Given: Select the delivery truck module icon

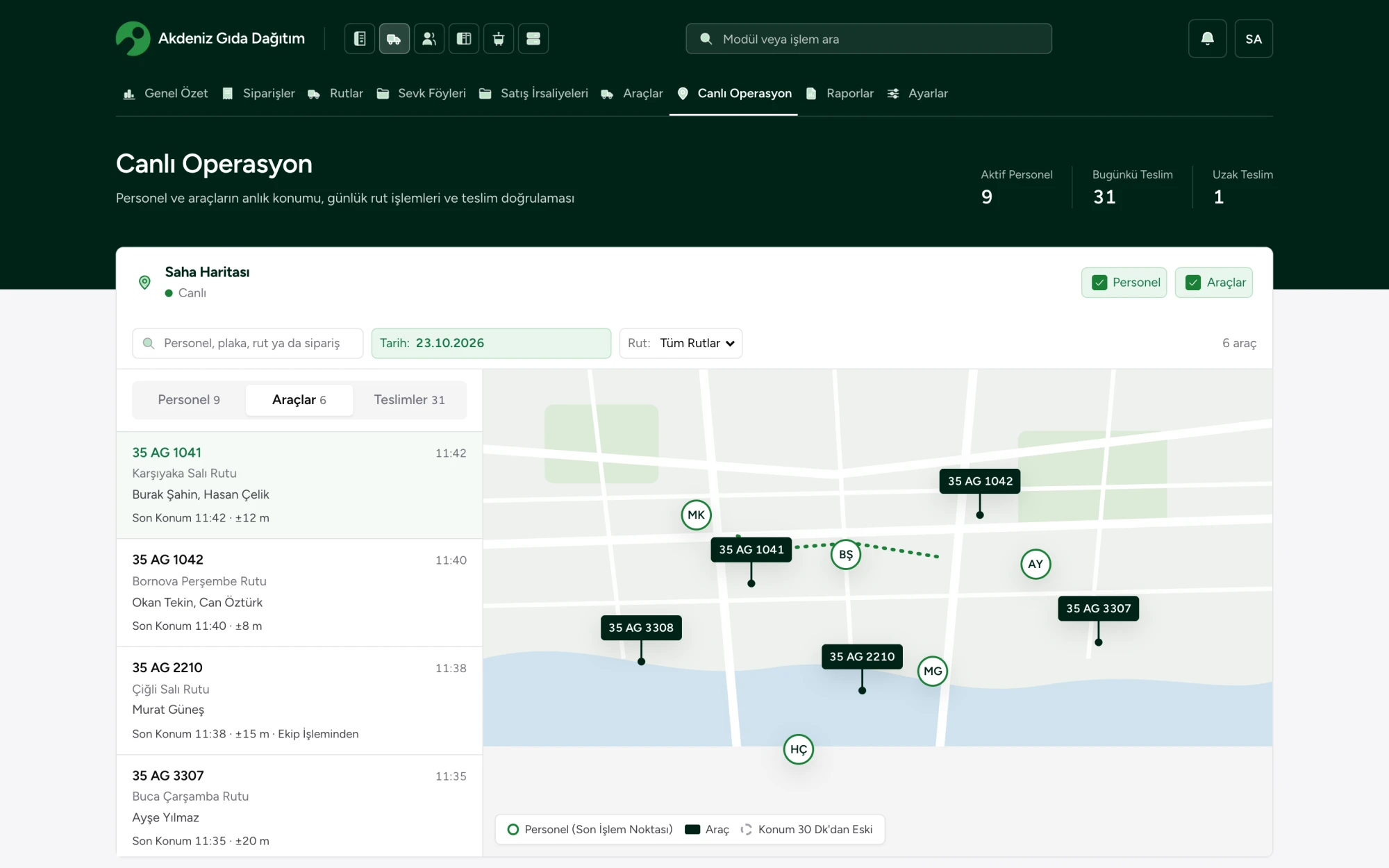Looking at the screenshot, I should point(394,39).
